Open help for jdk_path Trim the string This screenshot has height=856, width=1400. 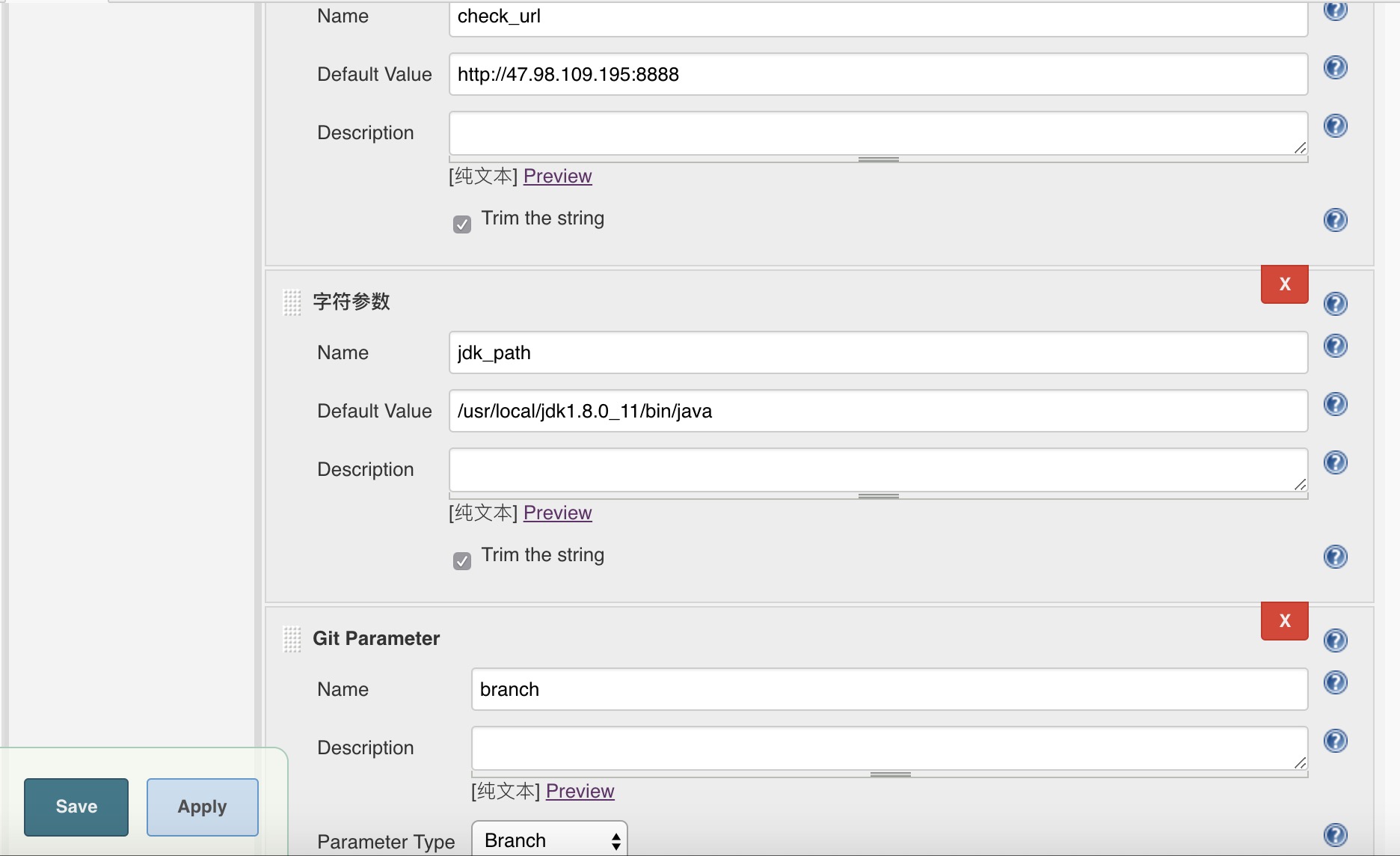click(1335, 557)
